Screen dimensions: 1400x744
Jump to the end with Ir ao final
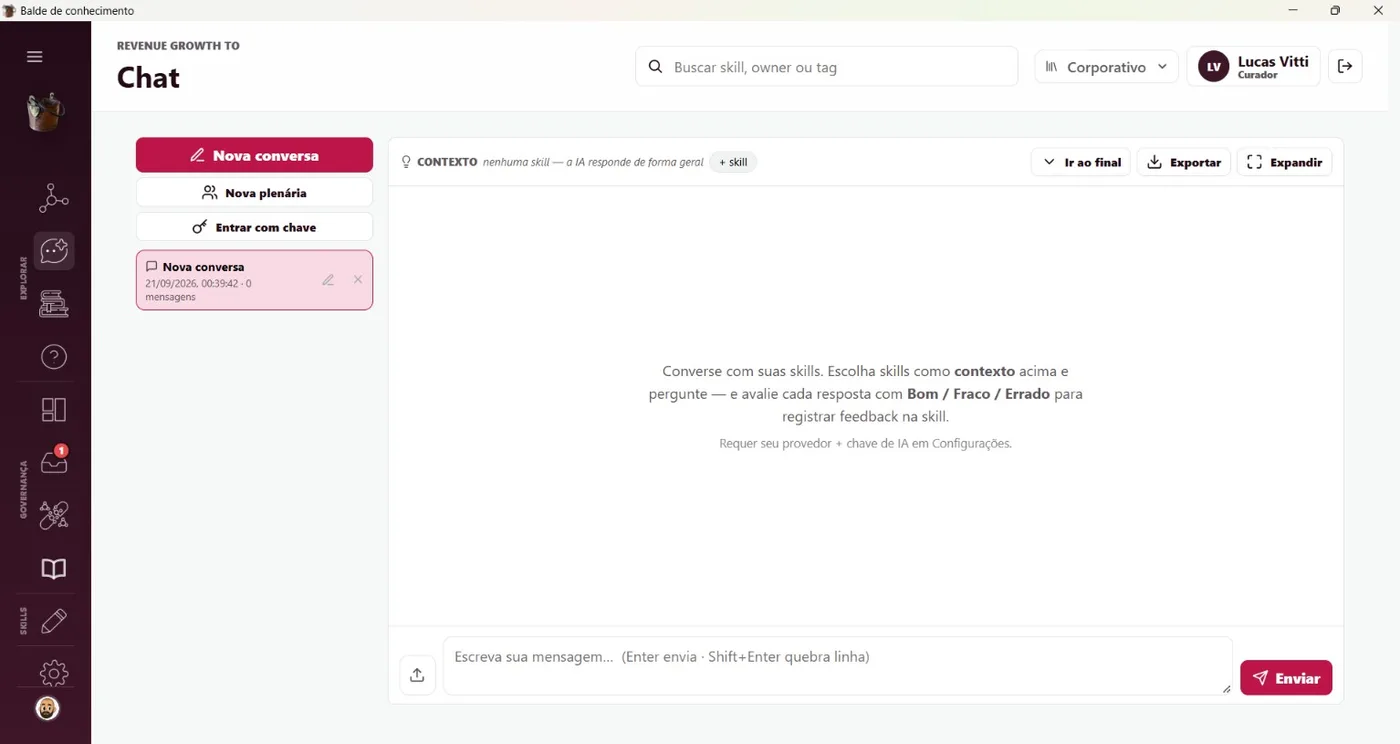click(x=1081, y=162)
